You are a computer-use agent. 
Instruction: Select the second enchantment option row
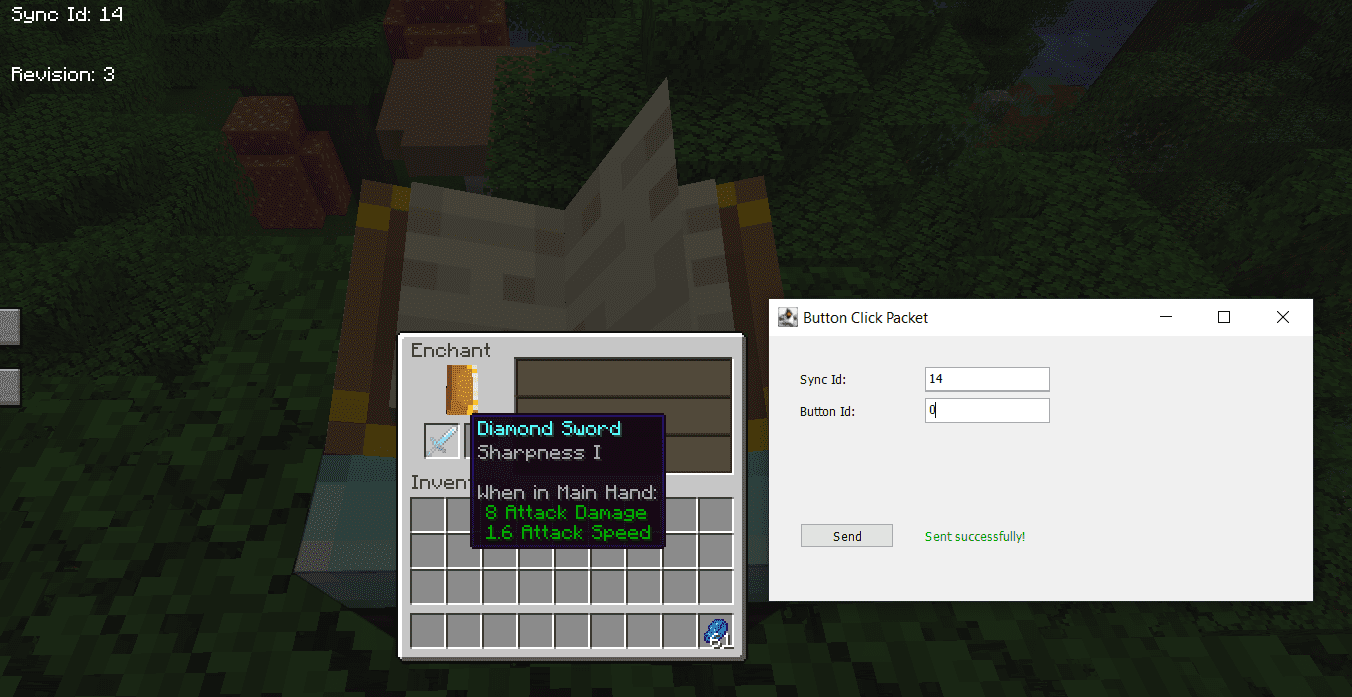623,415
